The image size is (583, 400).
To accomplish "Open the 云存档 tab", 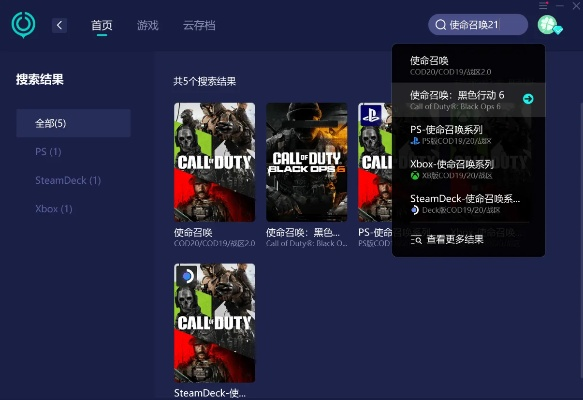I will pyautogui.click(x=199, y=25).
